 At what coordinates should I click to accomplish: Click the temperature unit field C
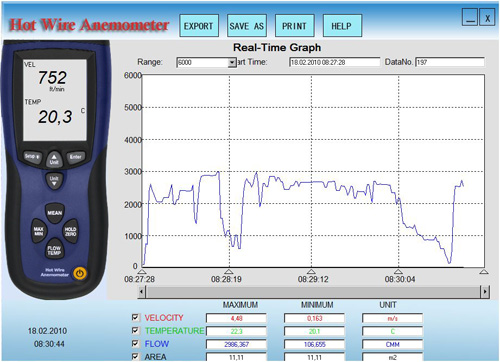(x=392, y=331)
